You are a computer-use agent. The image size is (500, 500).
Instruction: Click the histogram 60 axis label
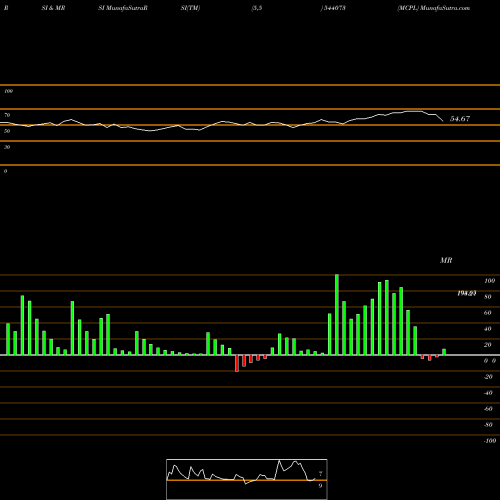point(488,313)
